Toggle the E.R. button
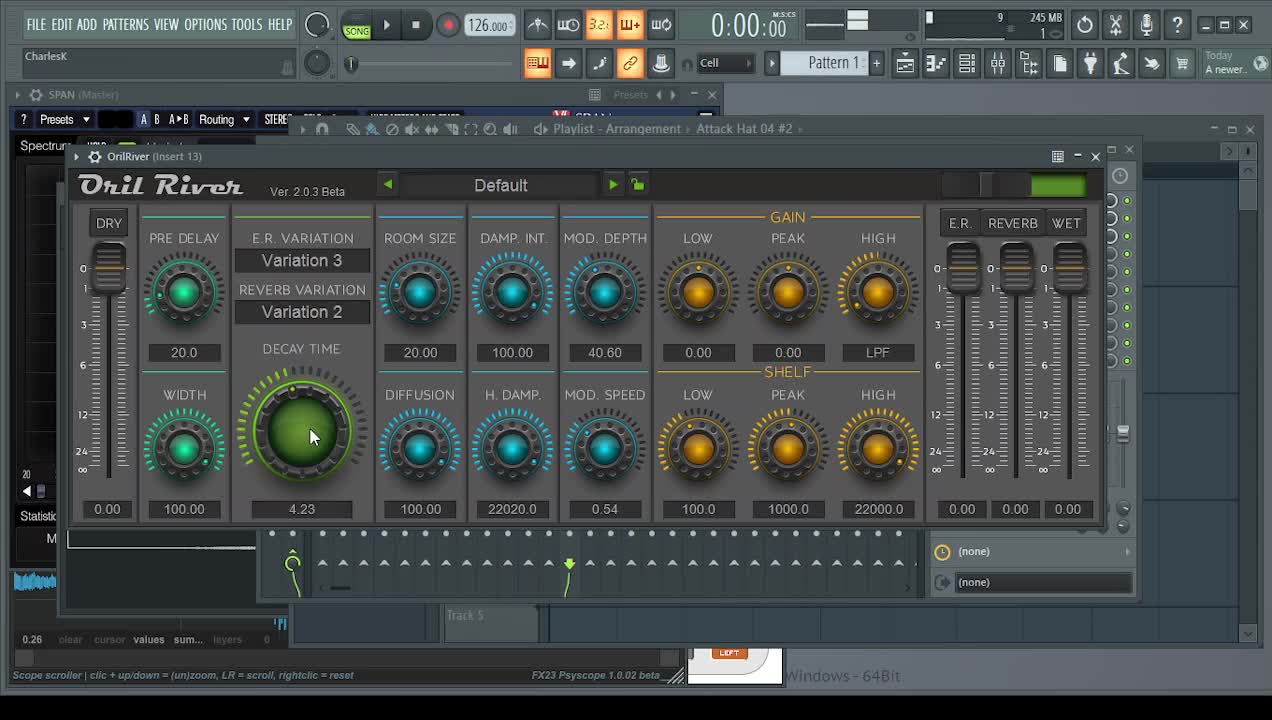 point(960,223)
